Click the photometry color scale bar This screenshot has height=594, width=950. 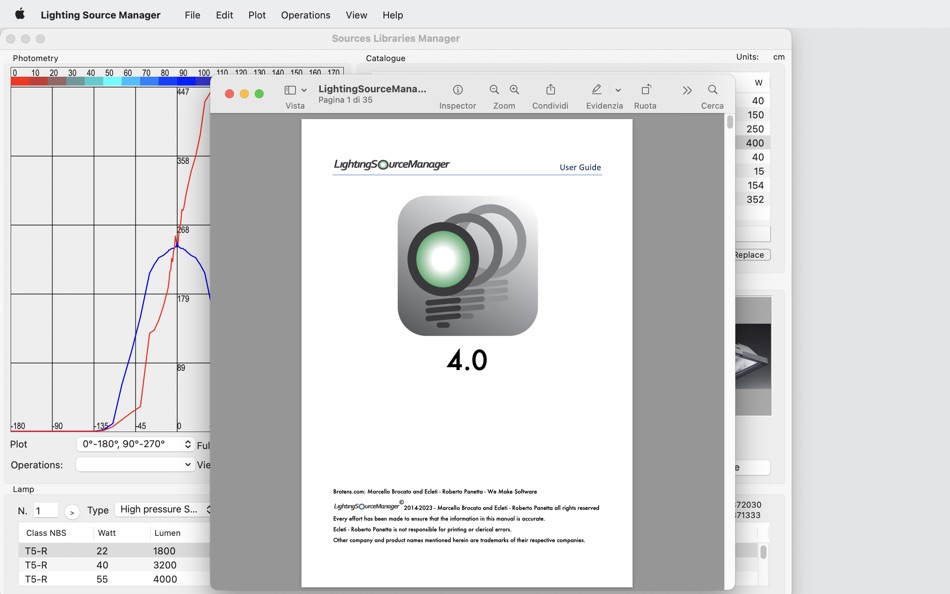tap(111, 81)
